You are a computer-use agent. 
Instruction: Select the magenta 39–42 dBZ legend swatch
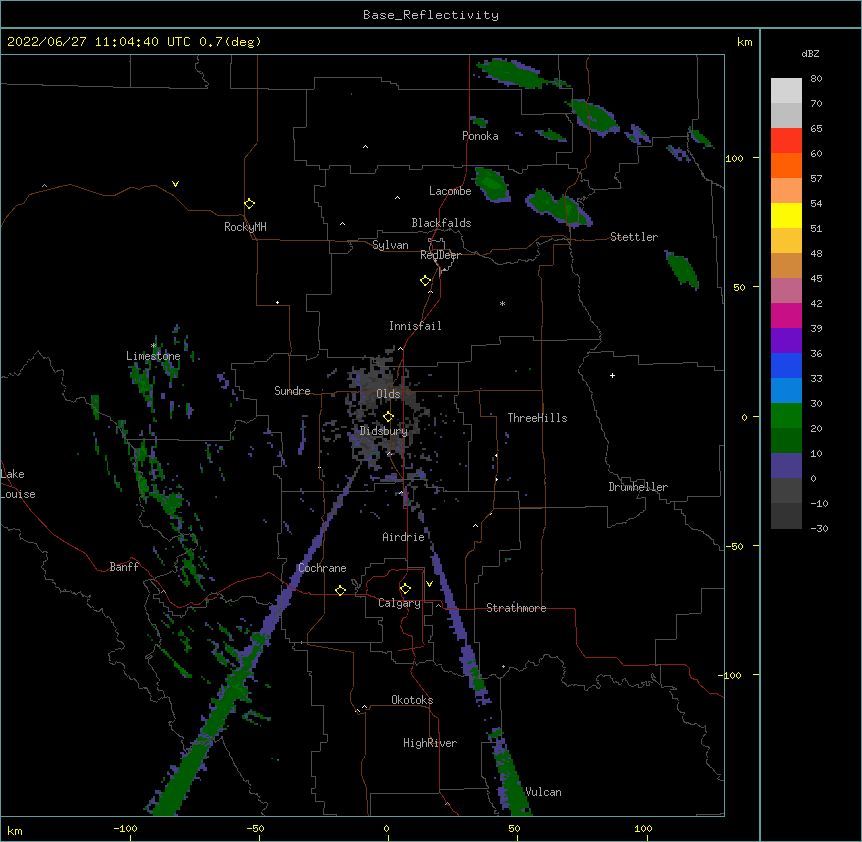point(786,315)
